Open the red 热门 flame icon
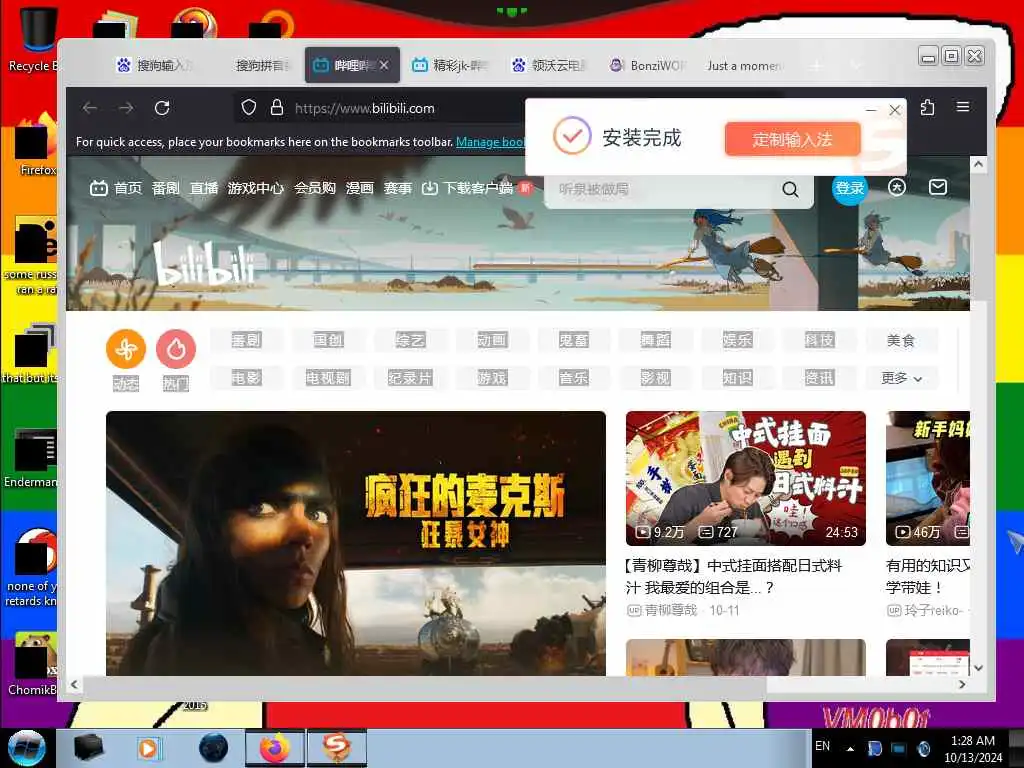Screen dimensions: 1024x768 click(x=176, y=349)
